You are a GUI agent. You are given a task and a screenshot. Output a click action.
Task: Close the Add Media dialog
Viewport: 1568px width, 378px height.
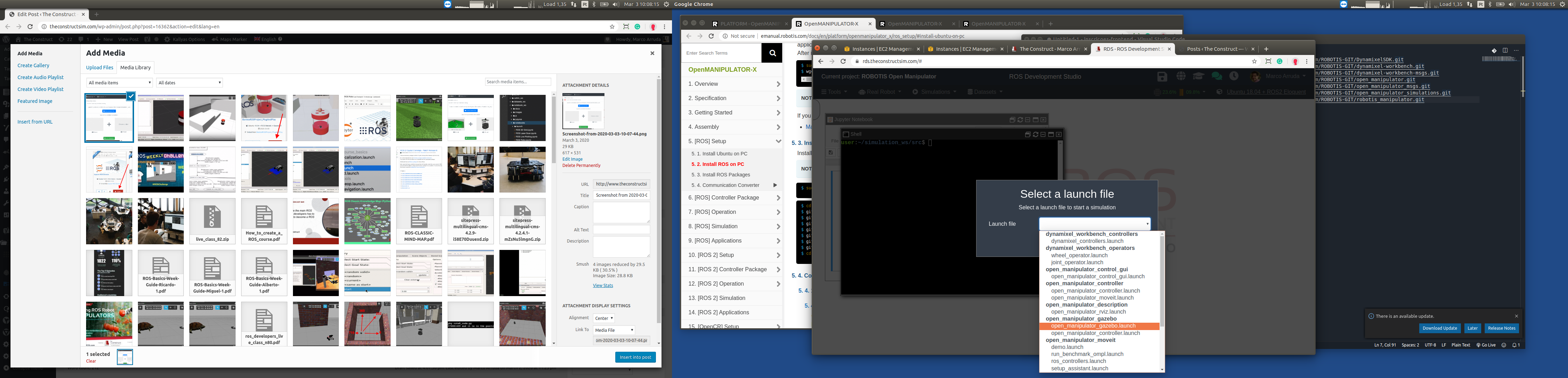[652, 54]
